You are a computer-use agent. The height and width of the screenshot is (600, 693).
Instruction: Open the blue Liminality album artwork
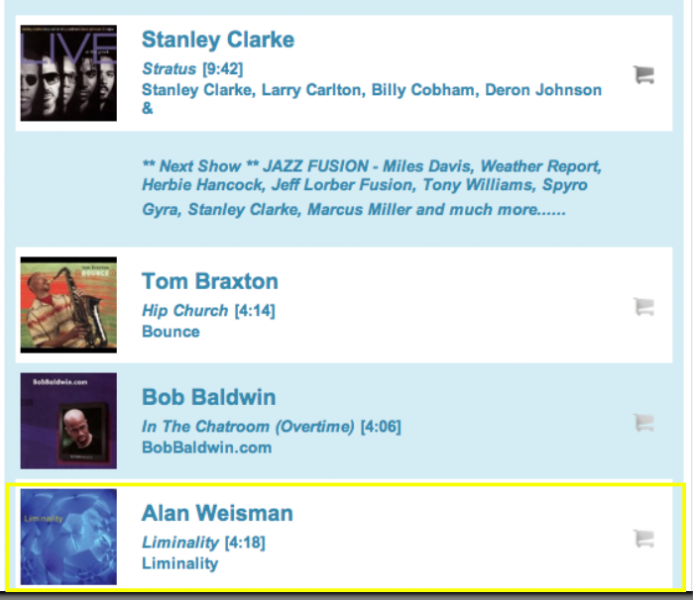click(x=69, y=537)
